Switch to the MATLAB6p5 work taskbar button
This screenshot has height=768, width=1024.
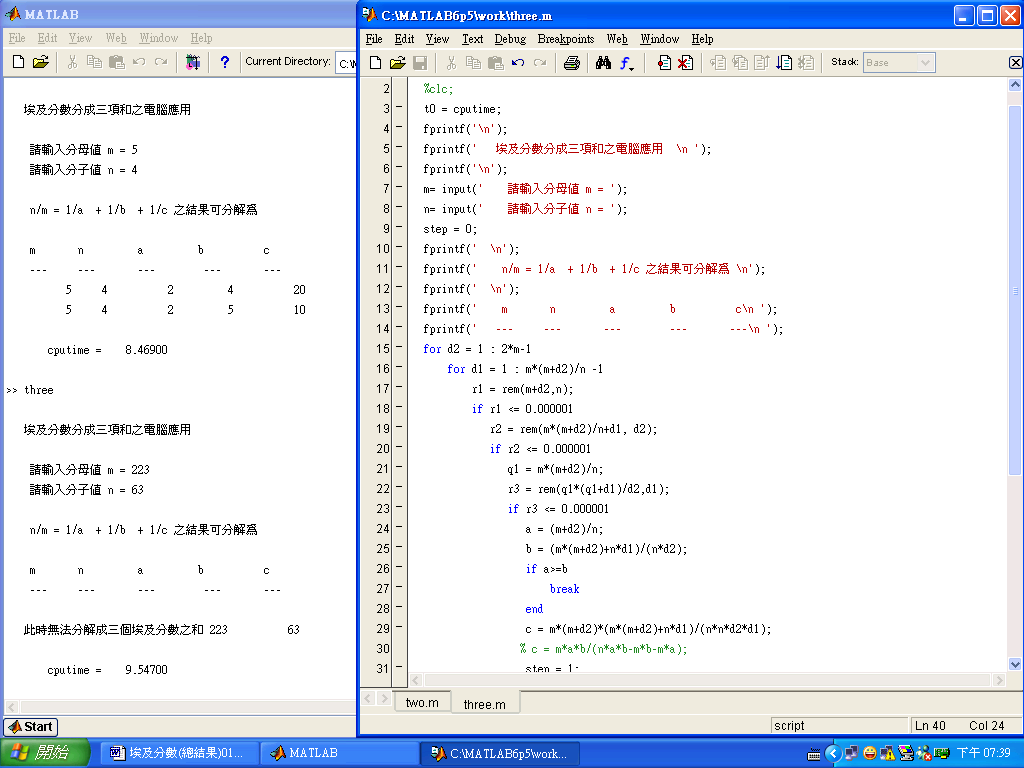point(501,753)
